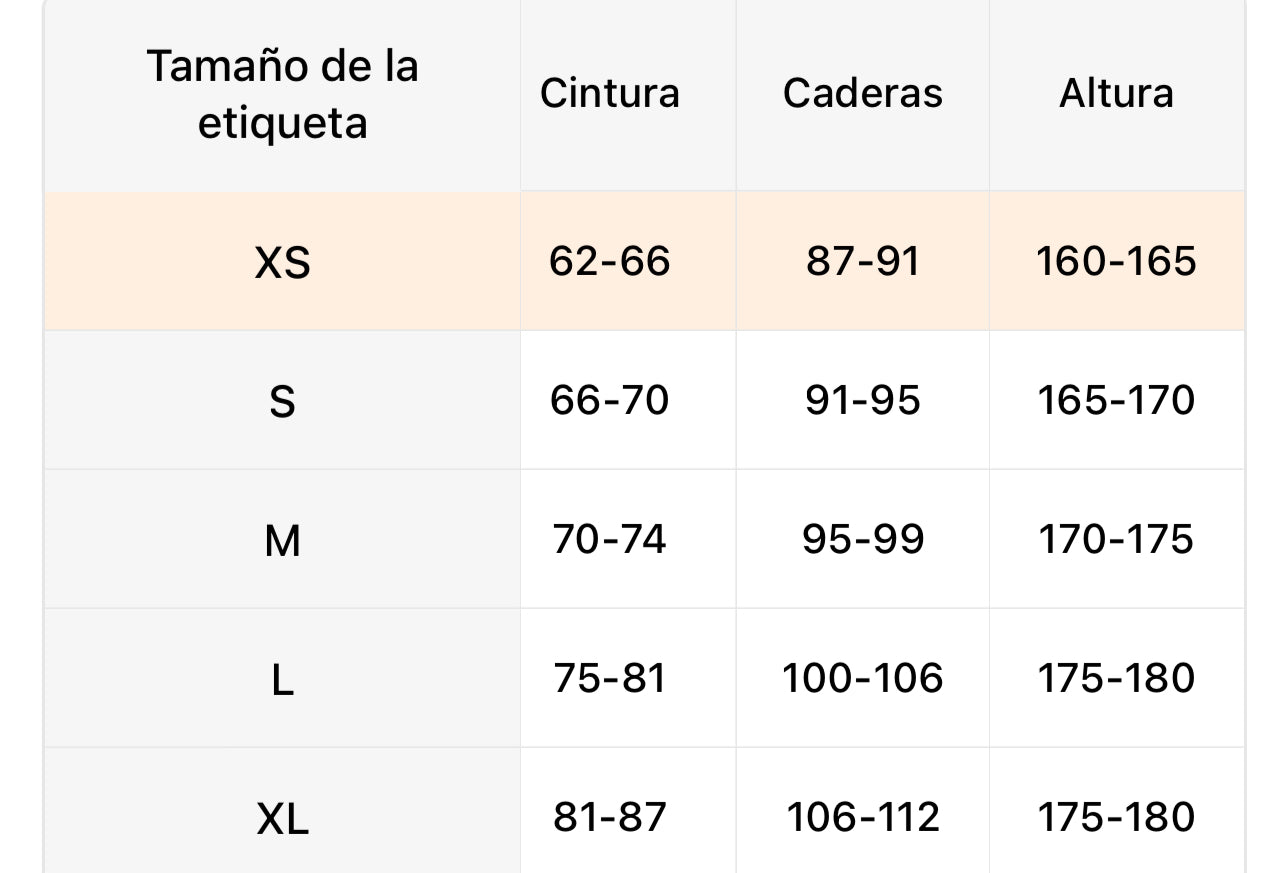Select the Altura column header
This screenshot has height=873, width=1284.
pyautogui.click(x=1116, y=93)
